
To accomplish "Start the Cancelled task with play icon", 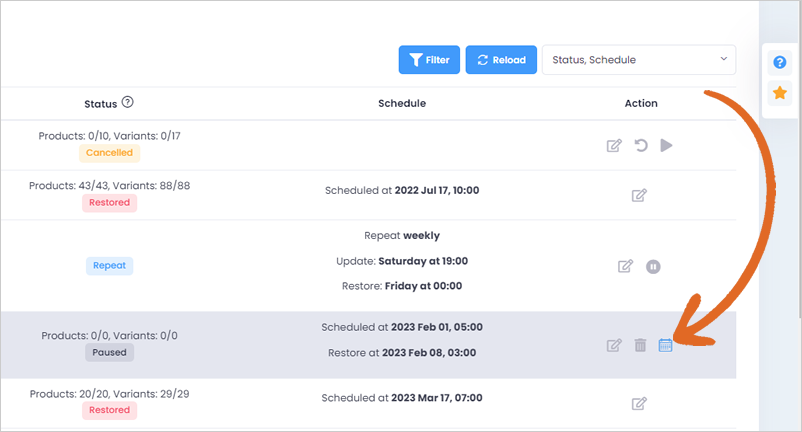I will click(666, 146).
